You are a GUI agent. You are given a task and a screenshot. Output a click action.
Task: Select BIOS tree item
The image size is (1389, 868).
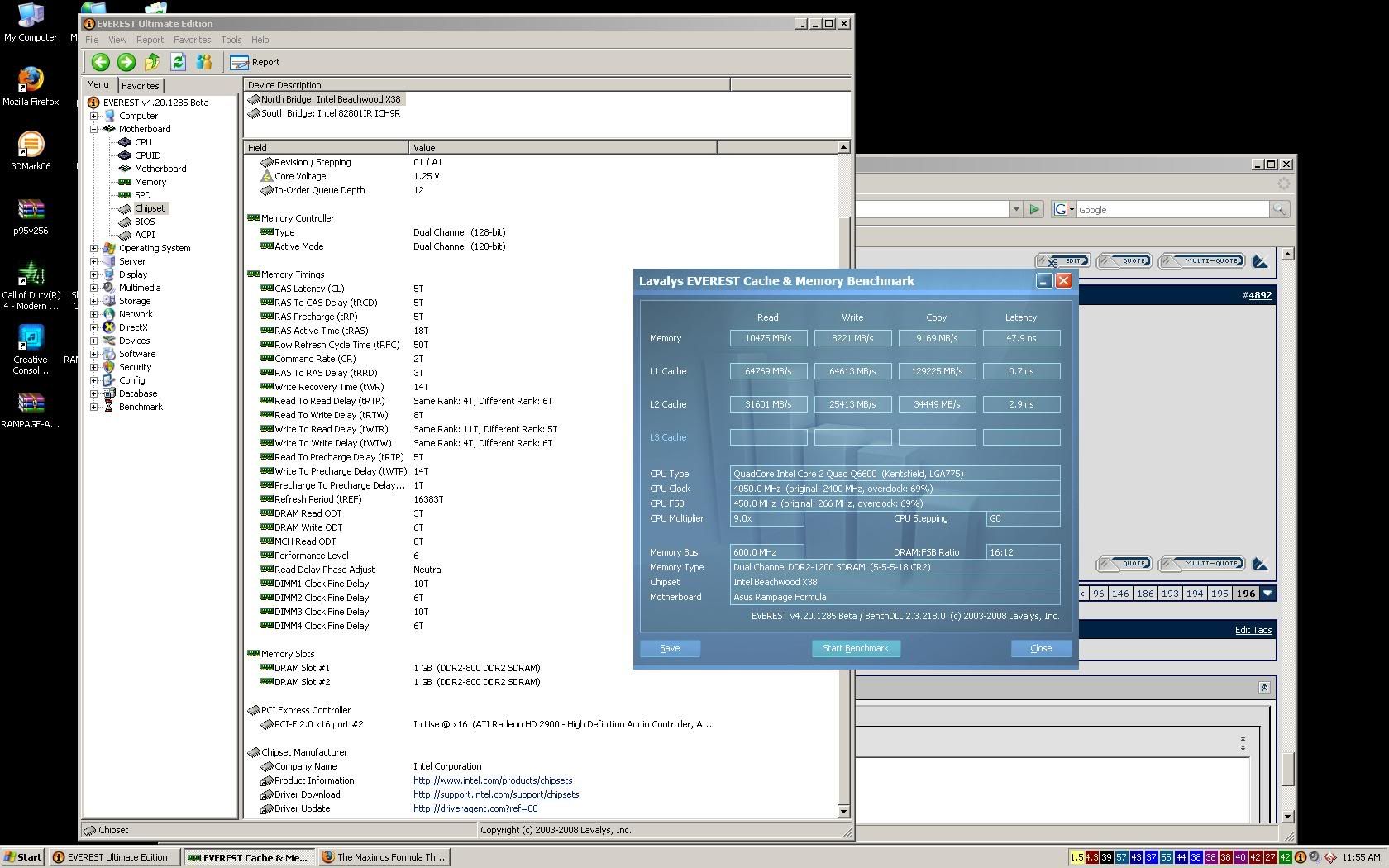[x=145, y=222]
